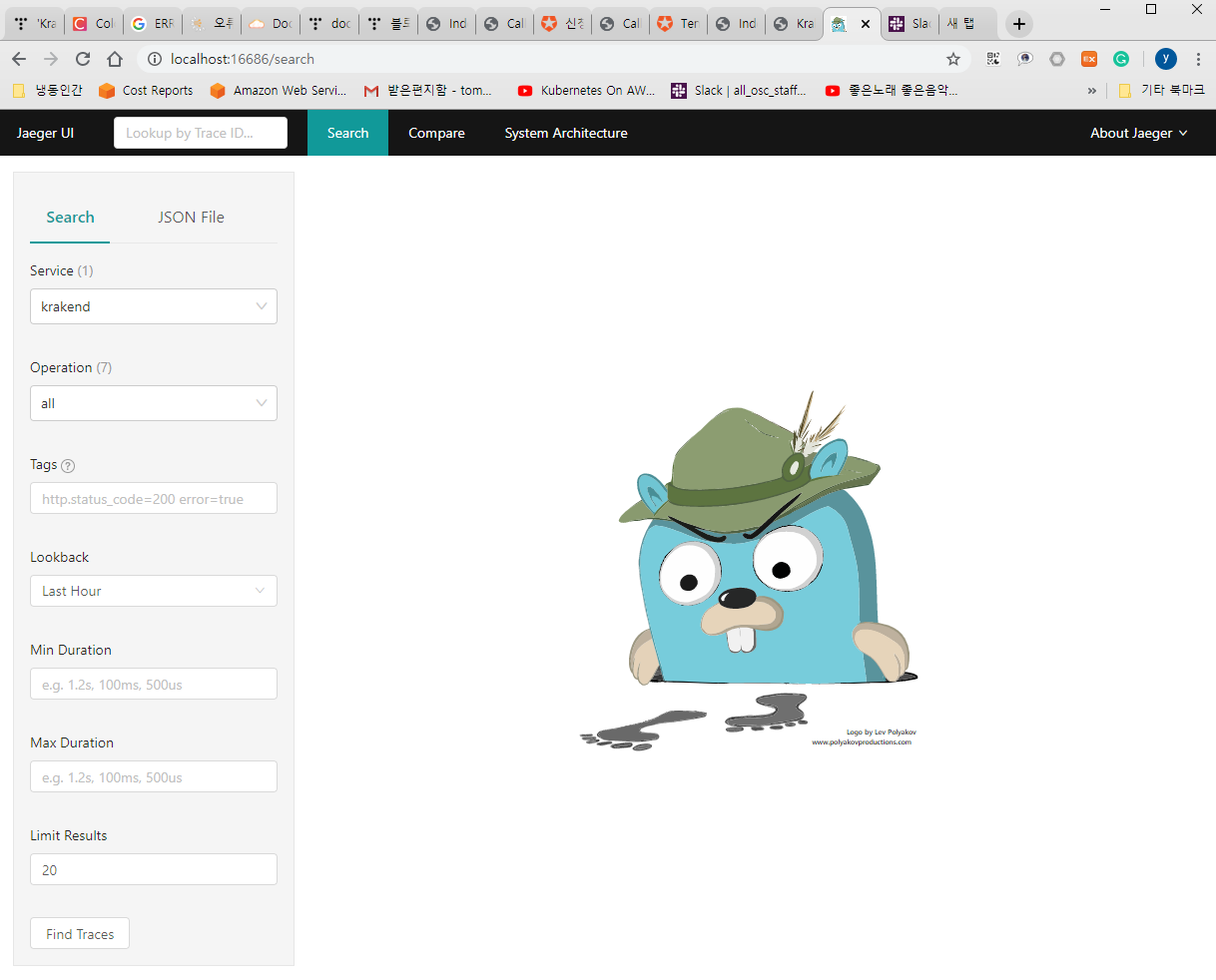Open the 냉동인간 bookmark folder
1216x980 pixels.
tap(48, 90)
